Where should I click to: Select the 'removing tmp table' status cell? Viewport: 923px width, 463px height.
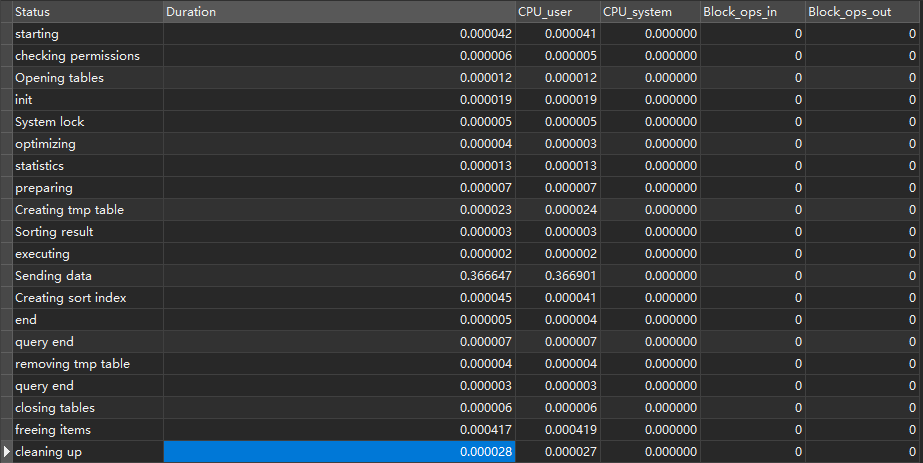pos(87,364)
